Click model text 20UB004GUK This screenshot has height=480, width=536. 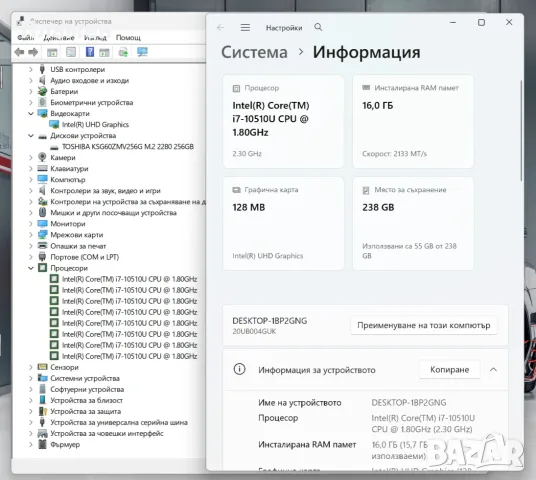pyautogui.click(x=254, y=331)
